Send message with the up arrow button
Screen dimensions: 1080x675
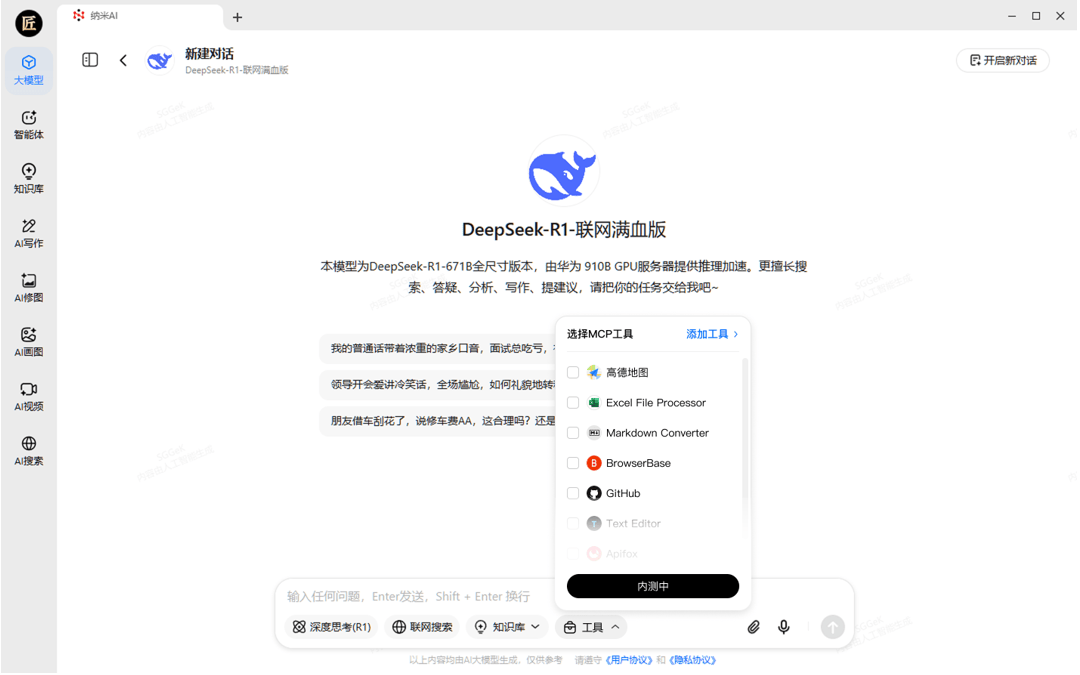pyautogui.click(x=833, y=627)
